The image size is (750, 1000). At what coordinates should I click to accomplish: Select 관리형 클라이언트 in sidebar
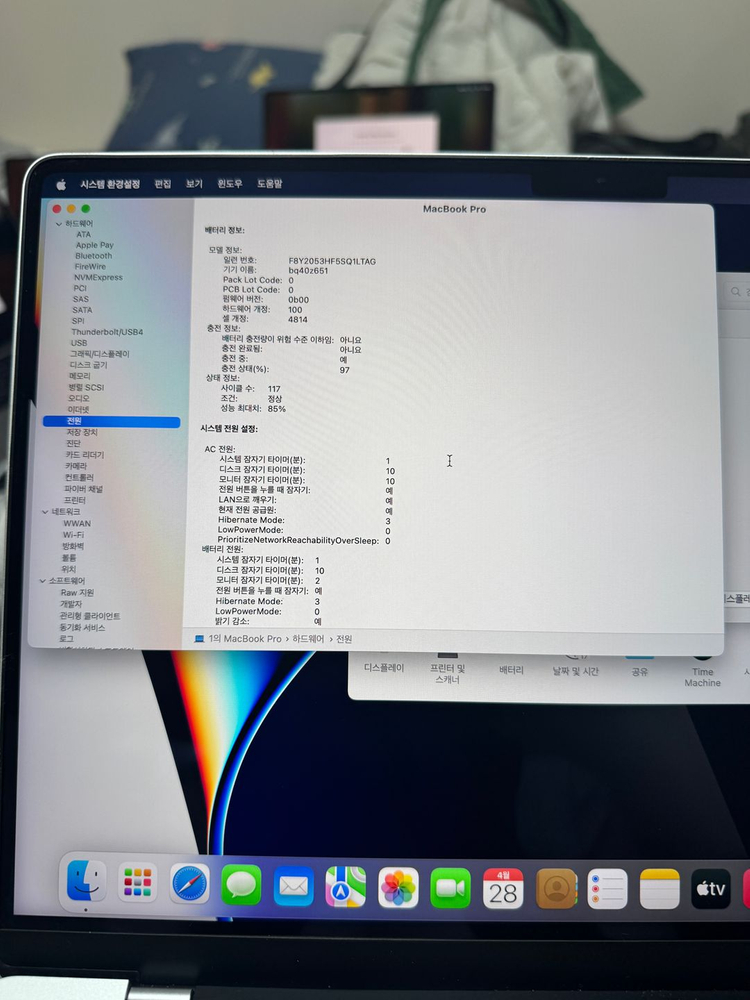tap(89, 616)
